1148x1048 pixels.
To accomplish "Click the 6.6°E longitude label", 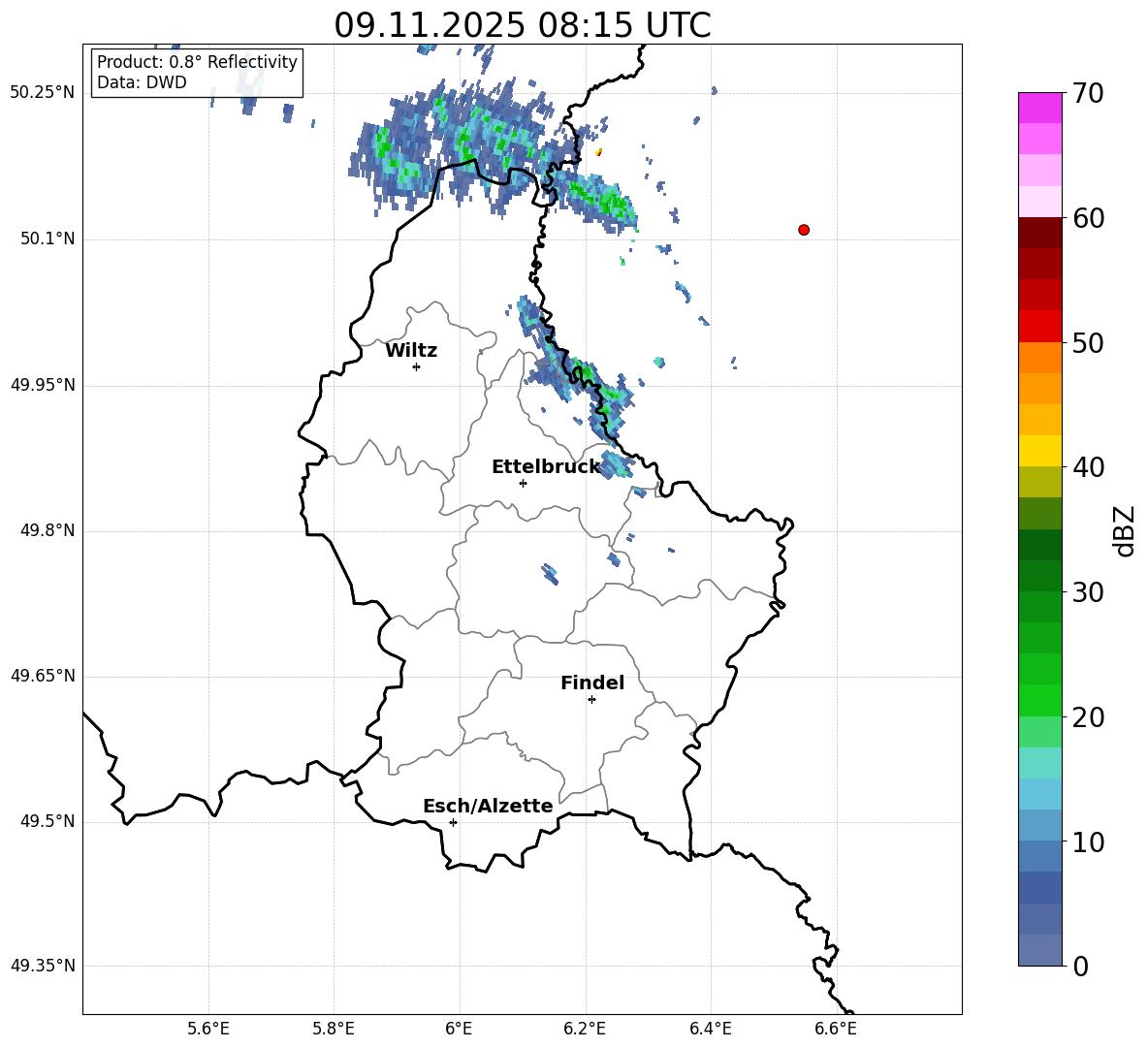I will [836, 1029].
